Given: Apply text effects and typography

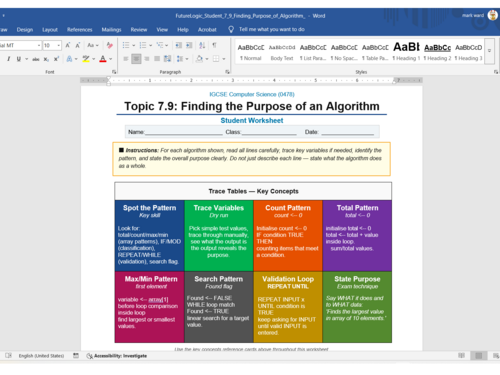Looking at the screenshot, I should pos(69,59).
